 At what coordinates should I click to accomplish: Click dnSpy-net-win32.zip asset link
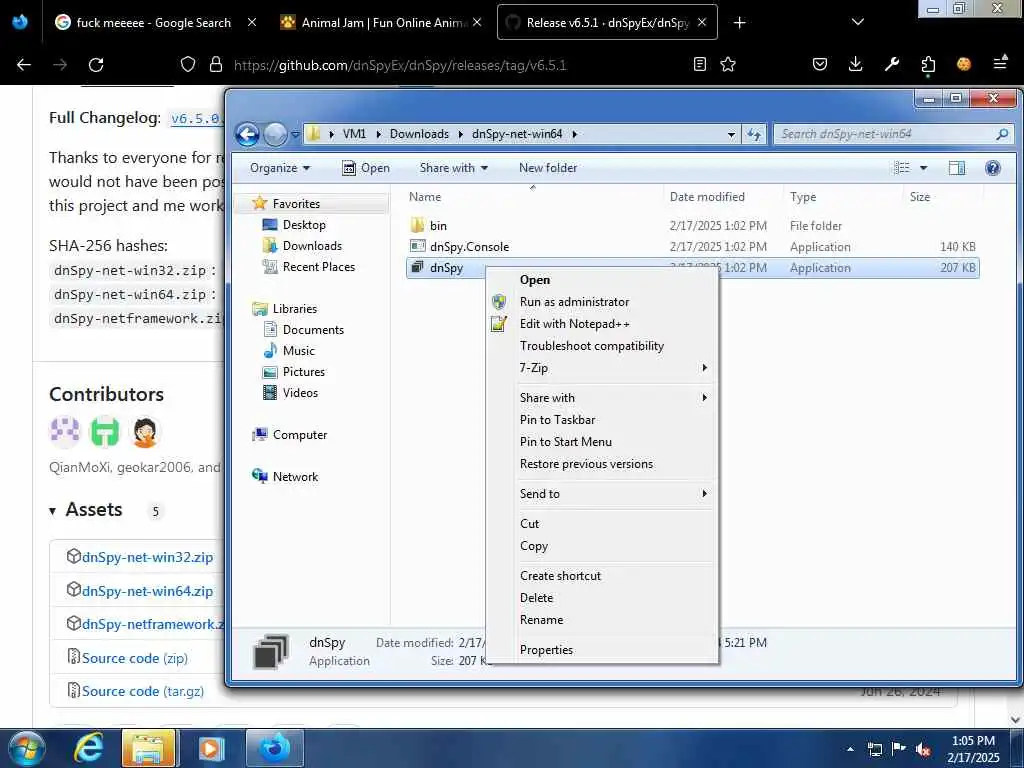(148, 557)
